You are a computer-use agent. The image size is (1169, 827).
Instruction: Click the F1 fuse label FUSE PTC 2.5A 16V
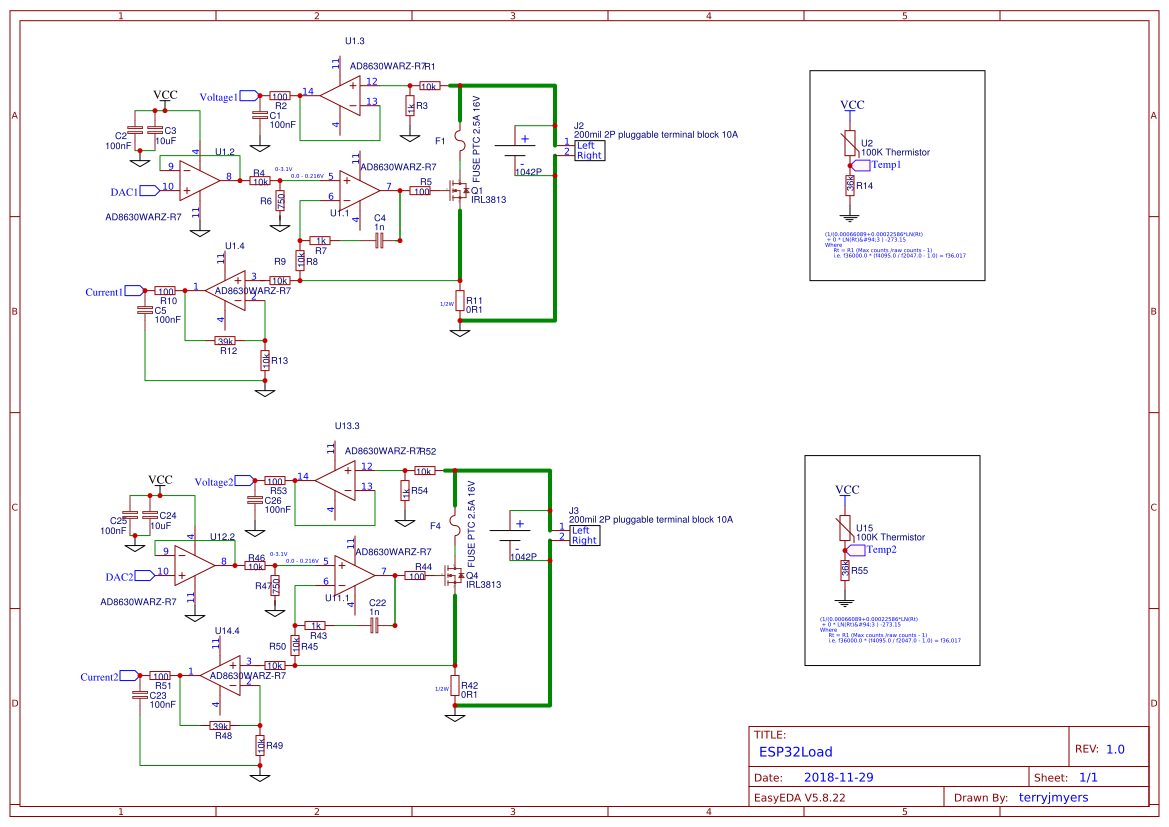coord(476,139)
